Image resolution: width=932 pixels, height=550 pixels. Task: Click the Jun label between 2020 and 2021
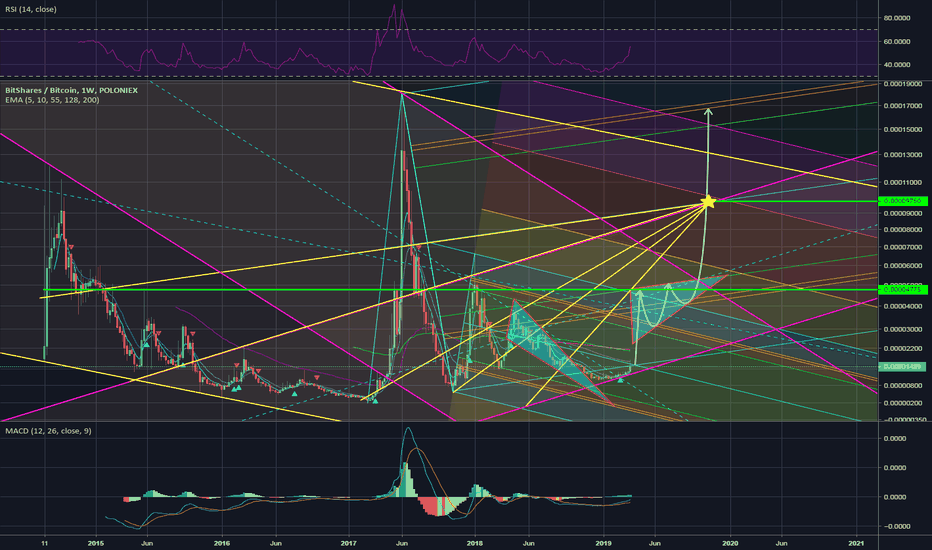(x=782, y=543)
